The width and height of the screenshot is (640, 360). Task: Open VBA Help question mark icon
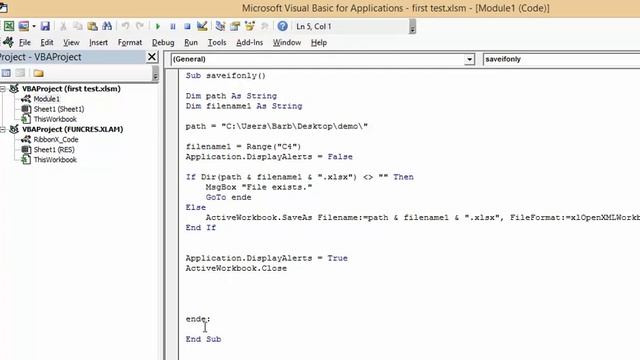point(282,27)
